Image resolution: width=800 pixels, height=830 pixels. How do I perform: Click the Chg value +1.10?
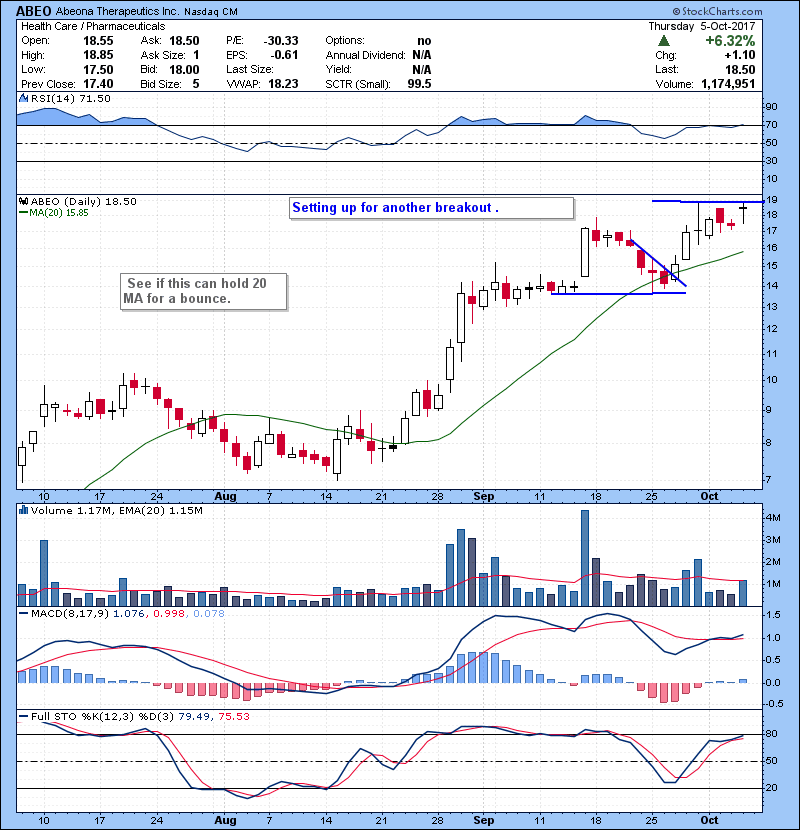coord(740,55)
